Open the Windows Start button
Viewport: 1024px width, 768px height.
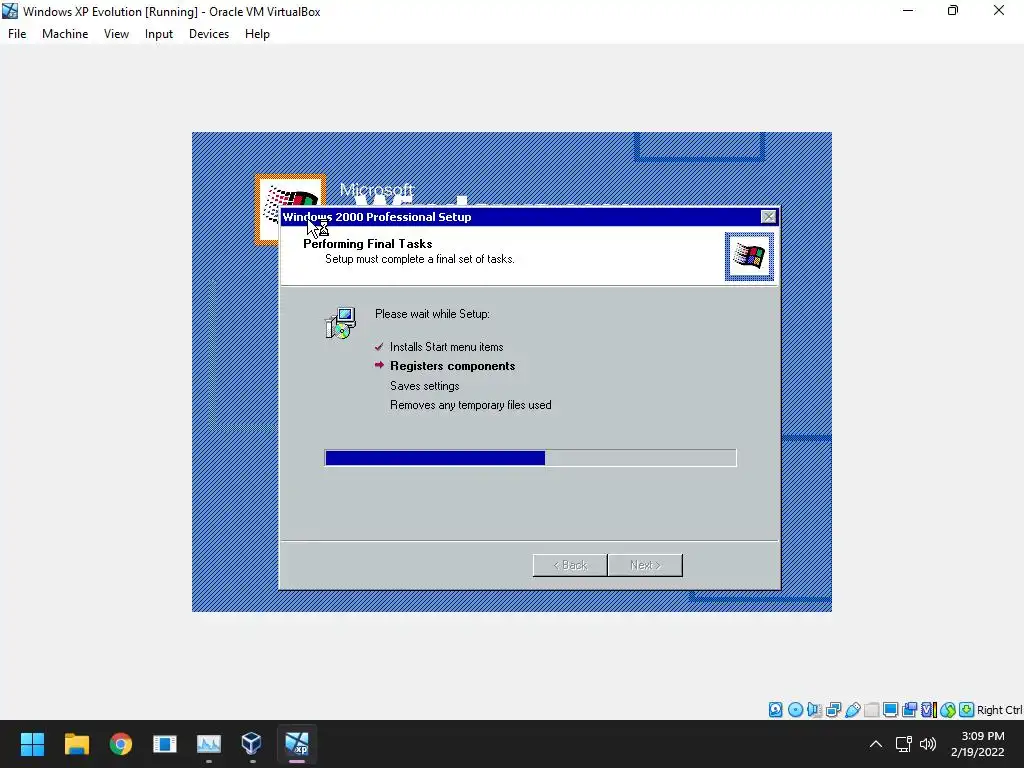click(x=32, y=744)
